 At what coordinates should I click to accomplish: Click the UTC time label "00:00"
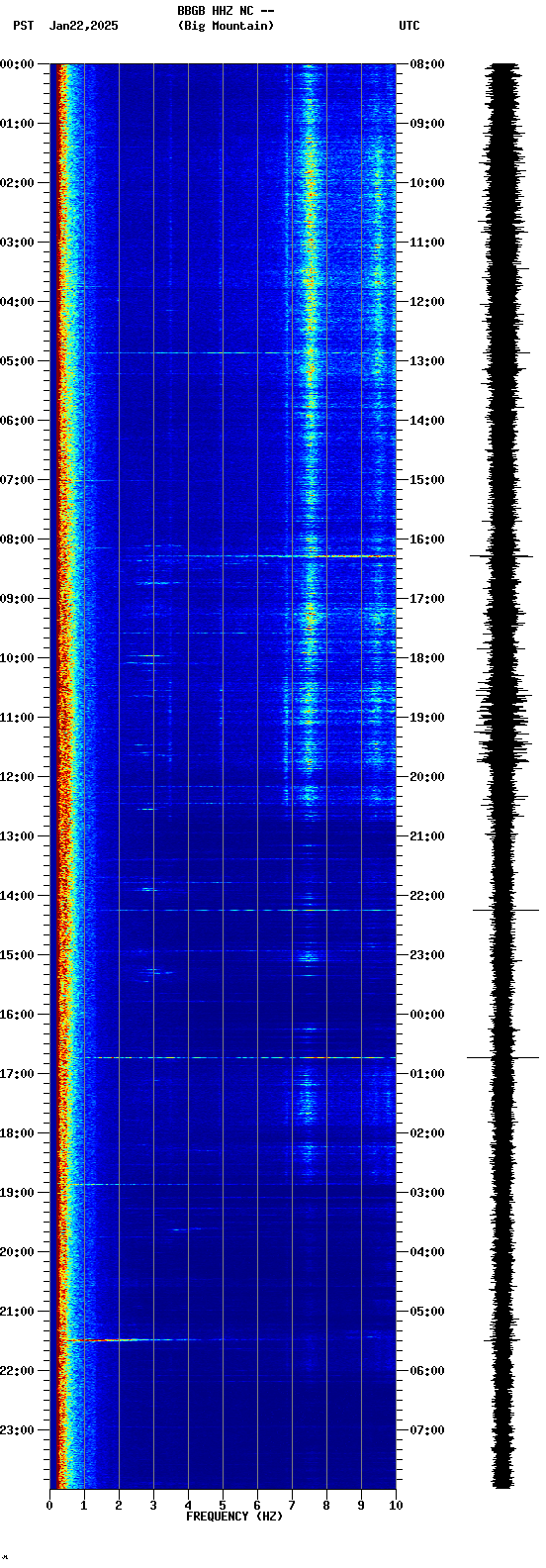[x=427, y=1015]
